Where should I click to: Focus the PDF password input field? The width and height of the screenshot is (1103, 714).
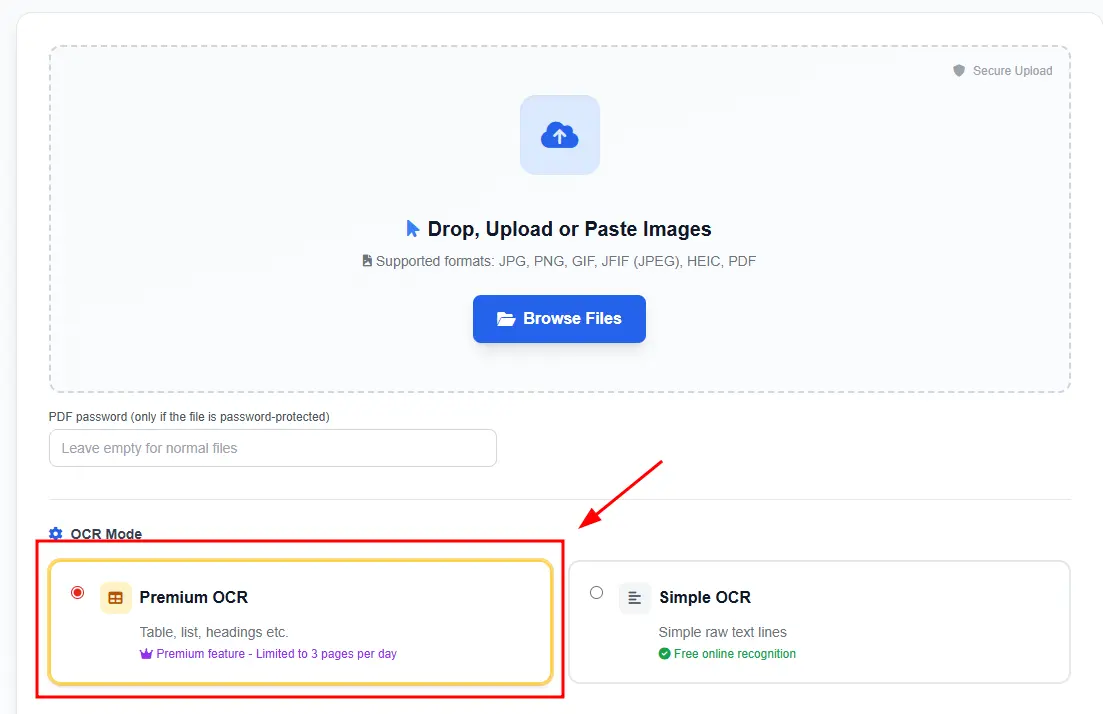click(x=272, y=448)
